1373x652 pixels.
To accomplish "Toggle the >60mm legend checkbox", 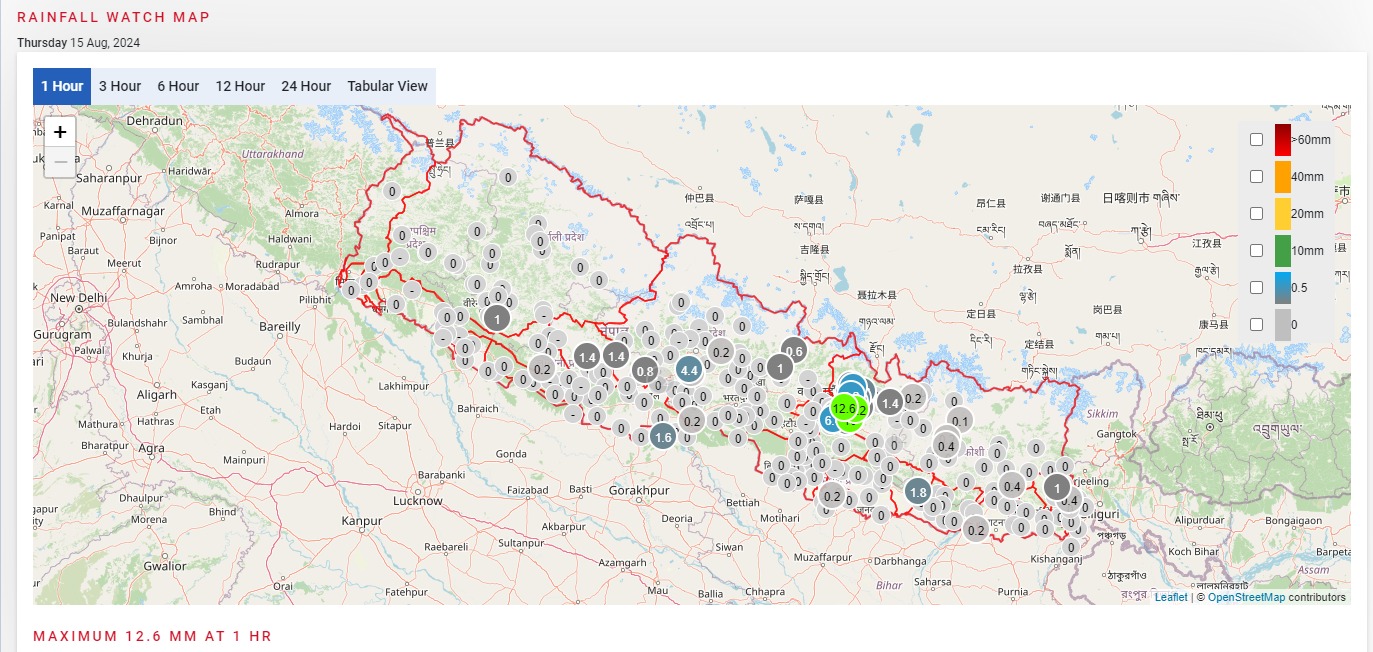I will pyautogui.click(x=1256, y=140).
